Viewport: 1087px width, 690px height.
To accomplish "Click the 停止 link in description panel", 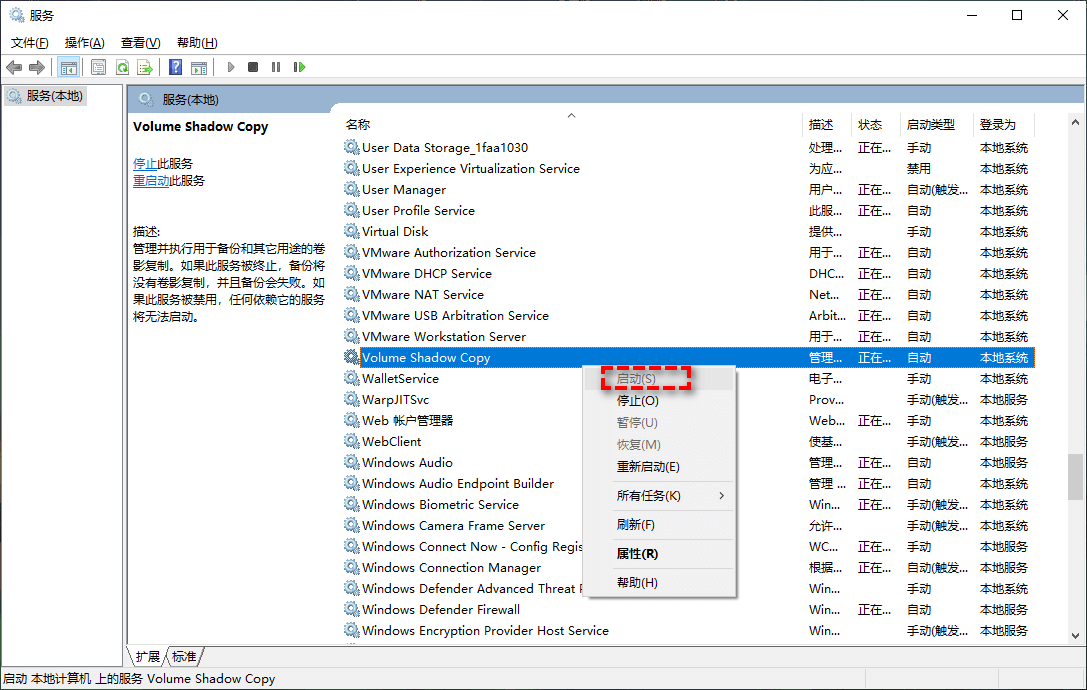I will 145,163.
